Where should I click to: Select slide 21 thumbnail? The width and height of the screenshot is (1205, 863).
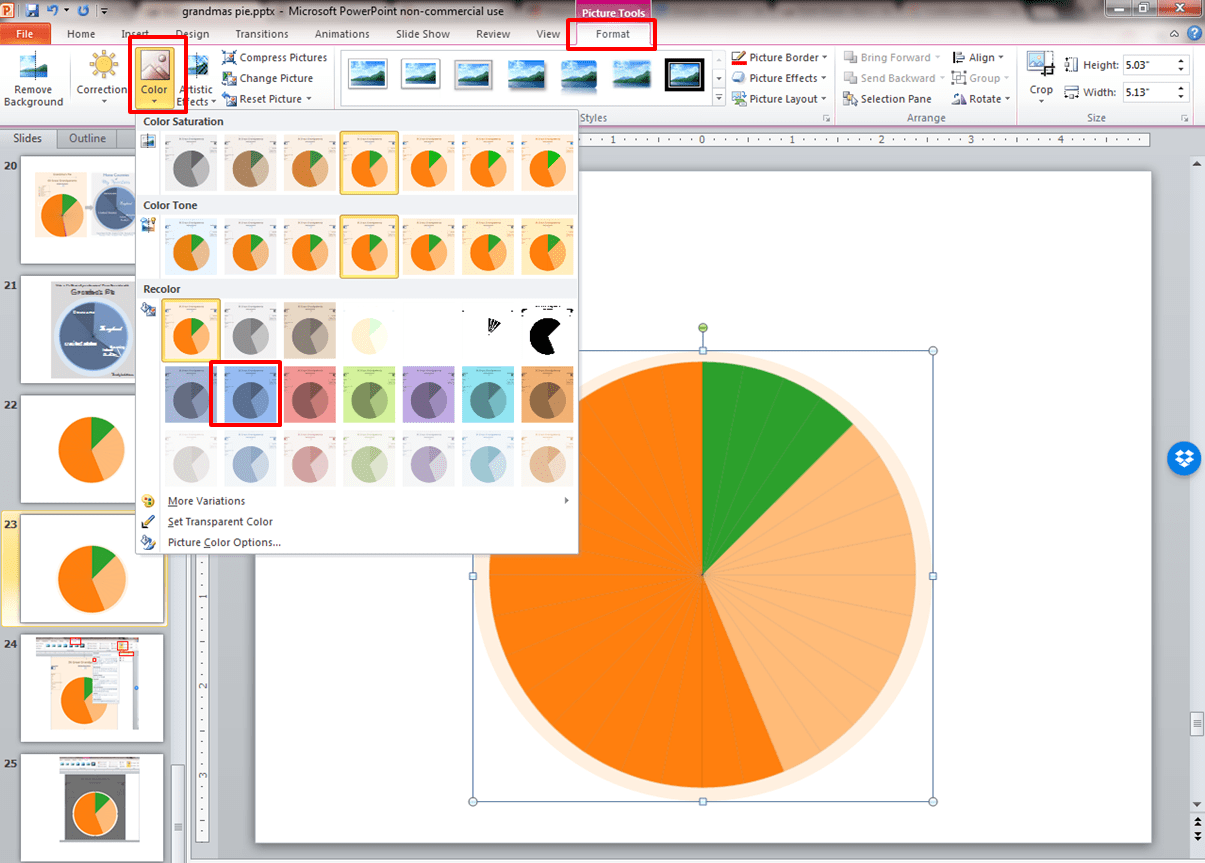(x=92, y=329)
